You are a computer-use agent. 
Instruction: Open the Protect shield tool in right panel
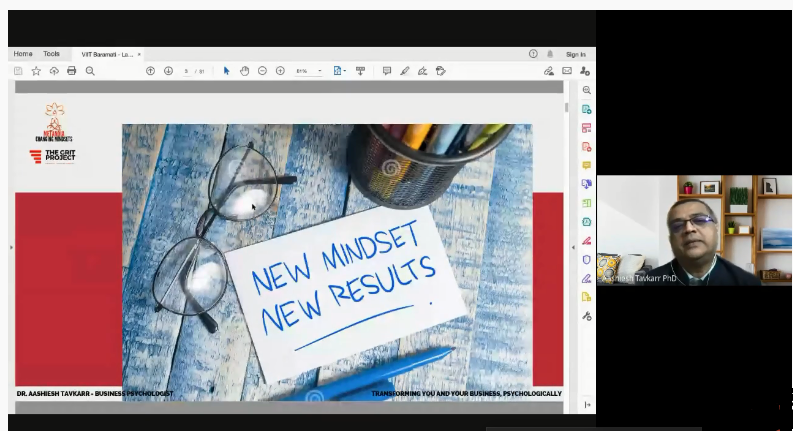click(x=587, y=259)
